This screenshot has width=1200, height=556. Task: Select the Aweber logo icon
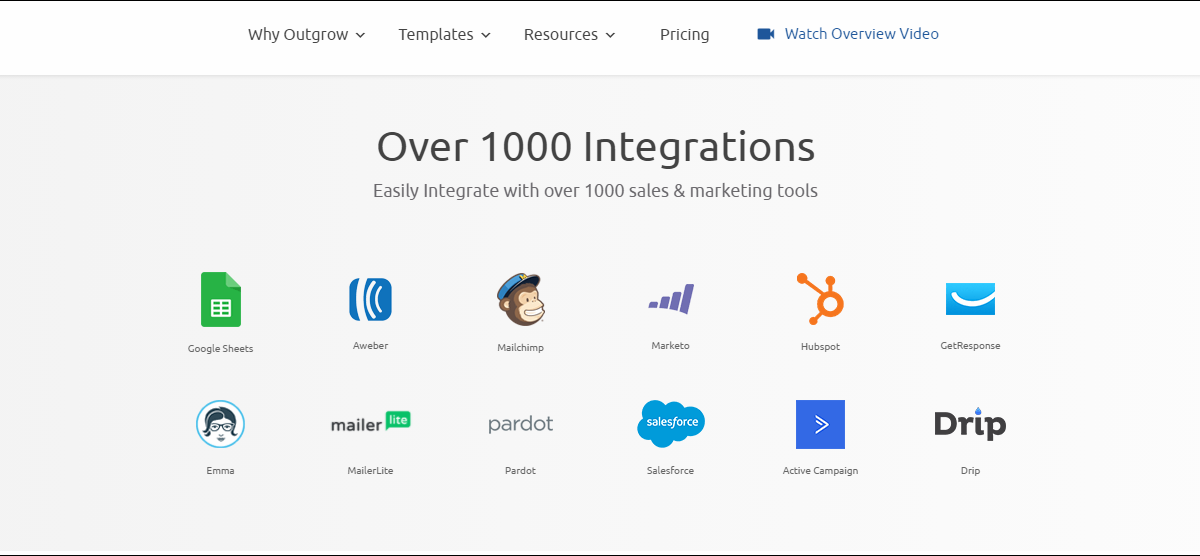370,299
